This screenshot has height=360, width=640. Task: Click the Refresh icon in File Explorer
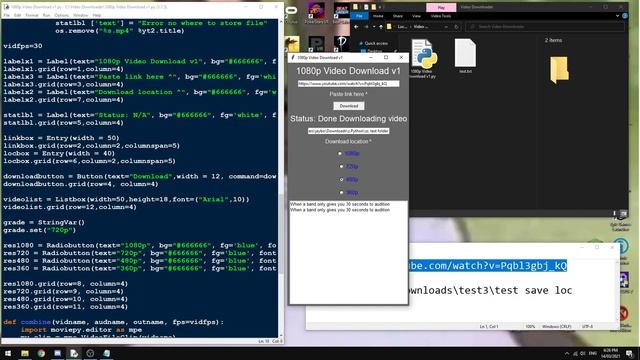click(456, 27)
